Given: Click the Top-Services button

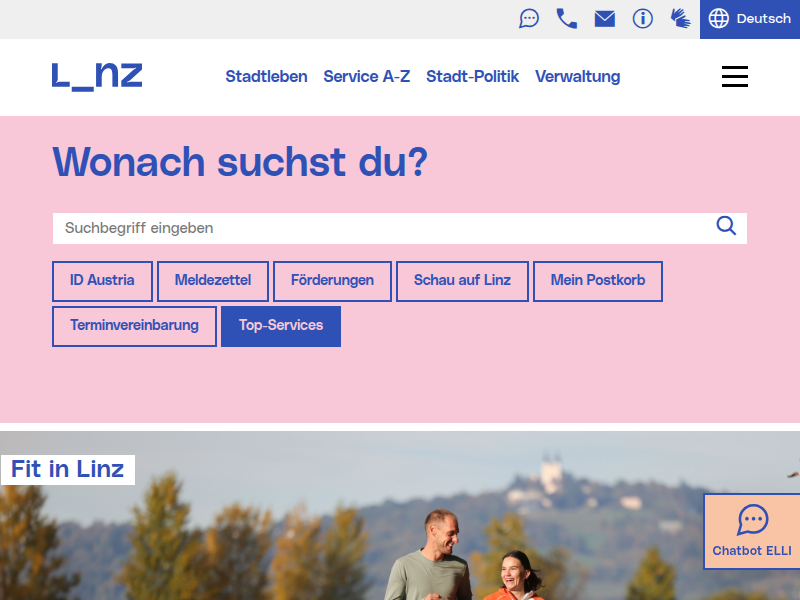Looking at the screenshot, I should (281, 327).
